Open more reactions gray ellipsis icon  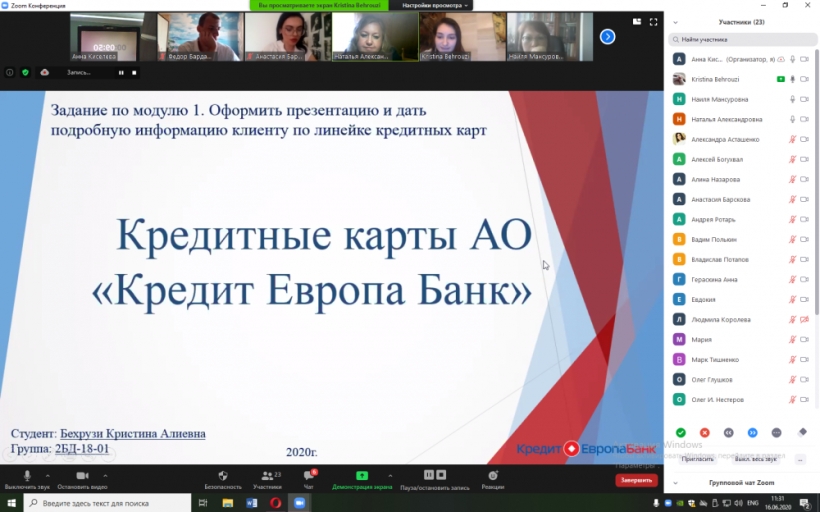777,433
